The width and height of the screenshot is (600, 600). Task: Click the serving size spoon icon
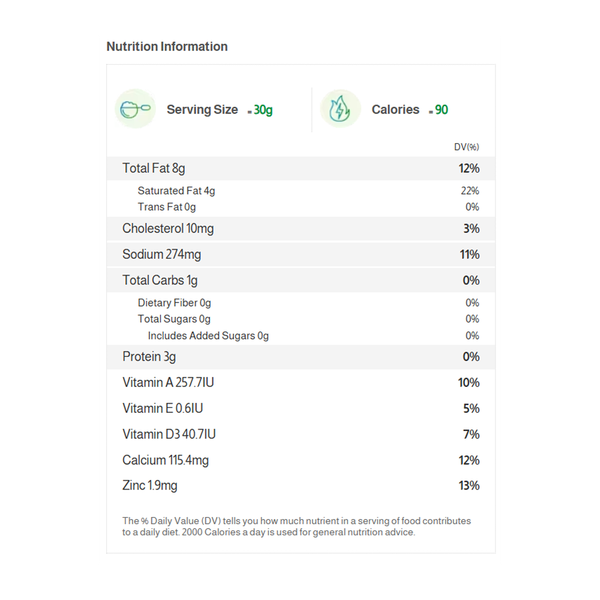click(x=135, y=109)
